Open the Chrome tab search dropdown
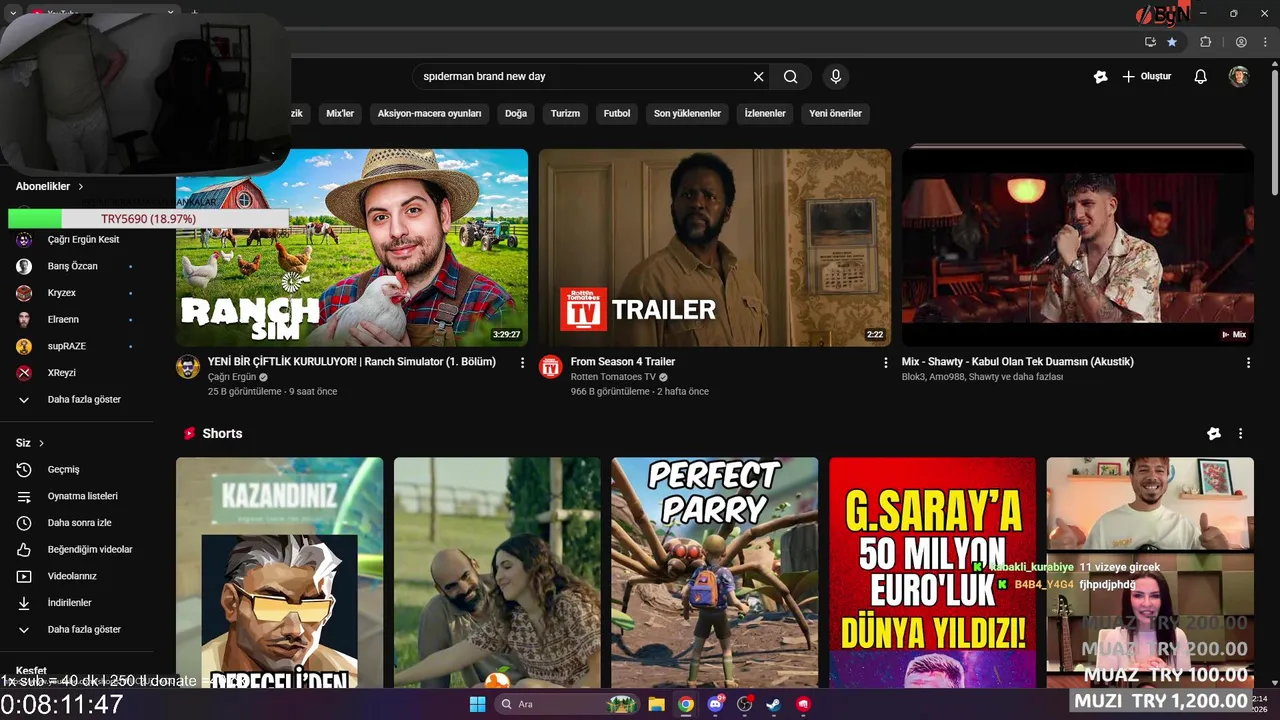 (x=13, y=13)
